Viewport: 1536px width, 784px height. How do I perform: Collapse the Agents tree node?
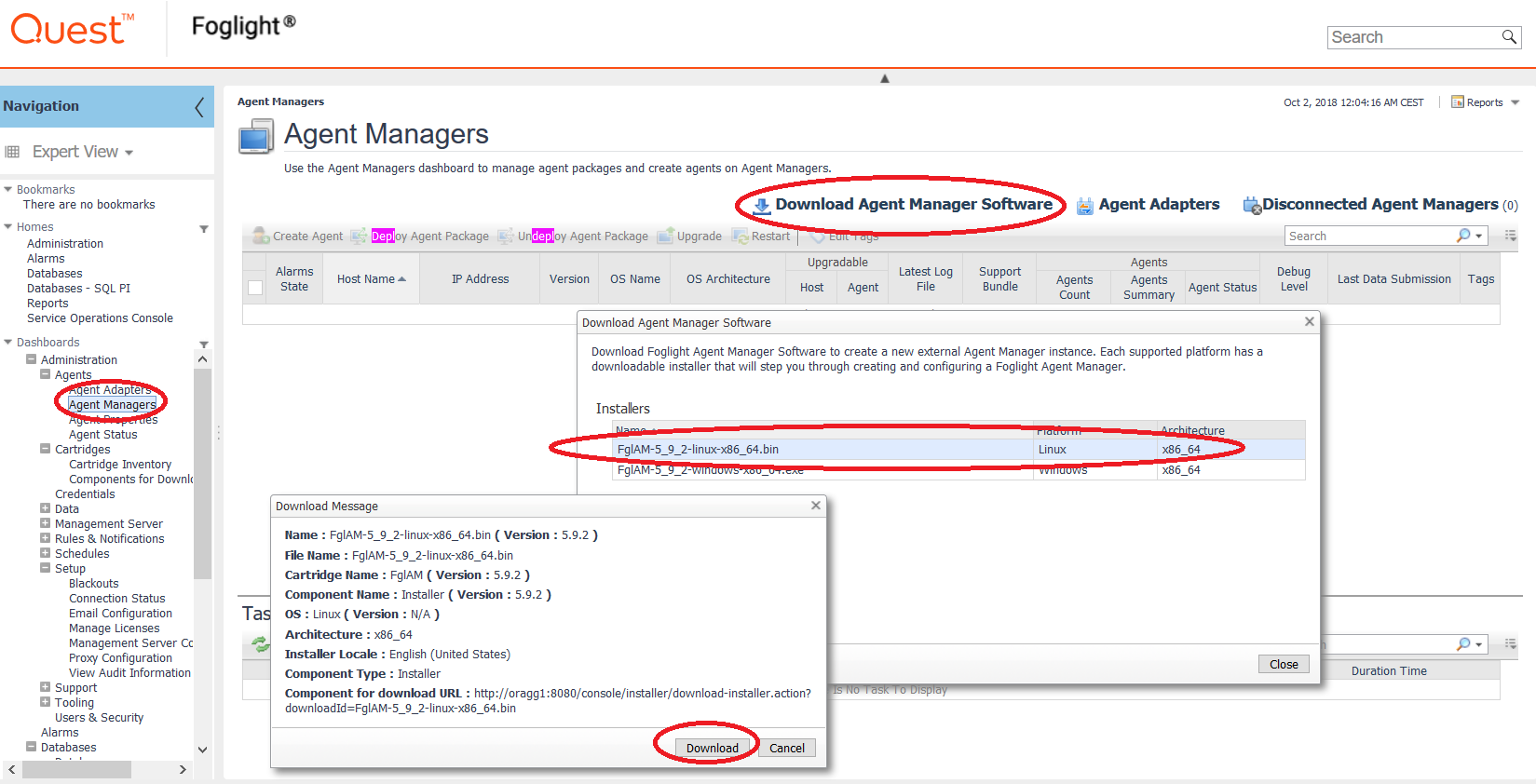45,374
